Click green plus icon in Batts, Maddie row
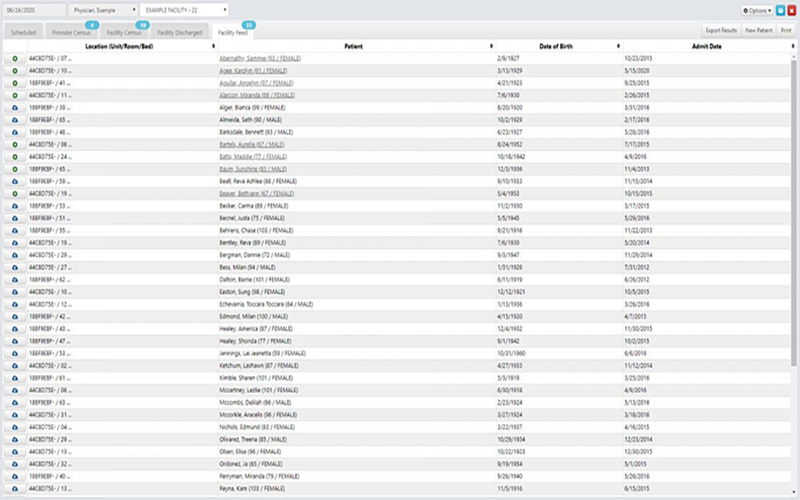Viewport: 800px width, 500px height. coord(15,157)
